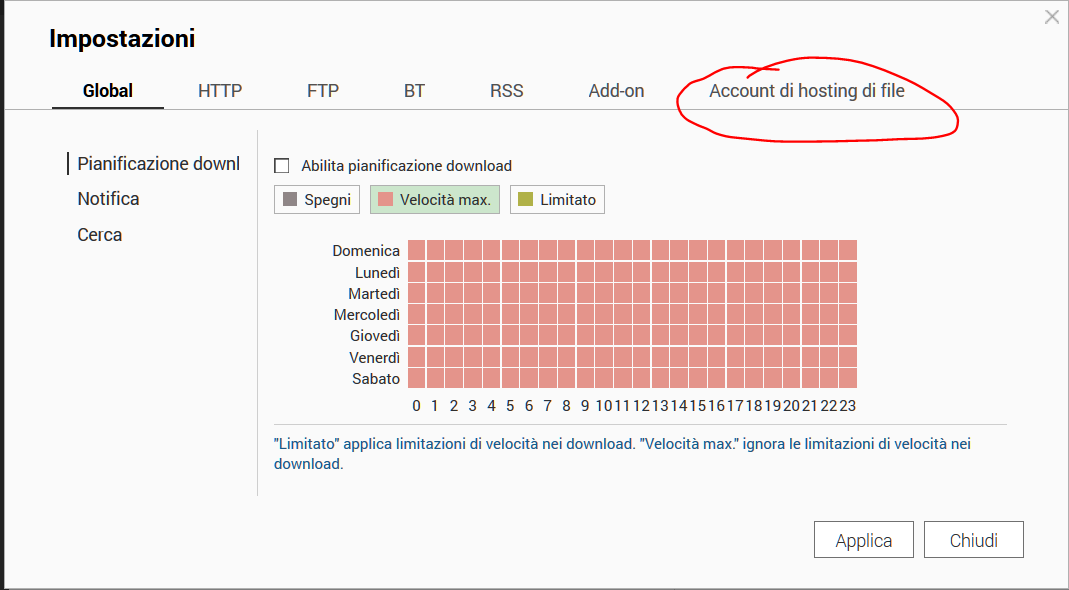Image resolution: width=1069 pixels, height=590 pixels.
Task: Close the Impostazioni dialog with X
Action: 1051,16
